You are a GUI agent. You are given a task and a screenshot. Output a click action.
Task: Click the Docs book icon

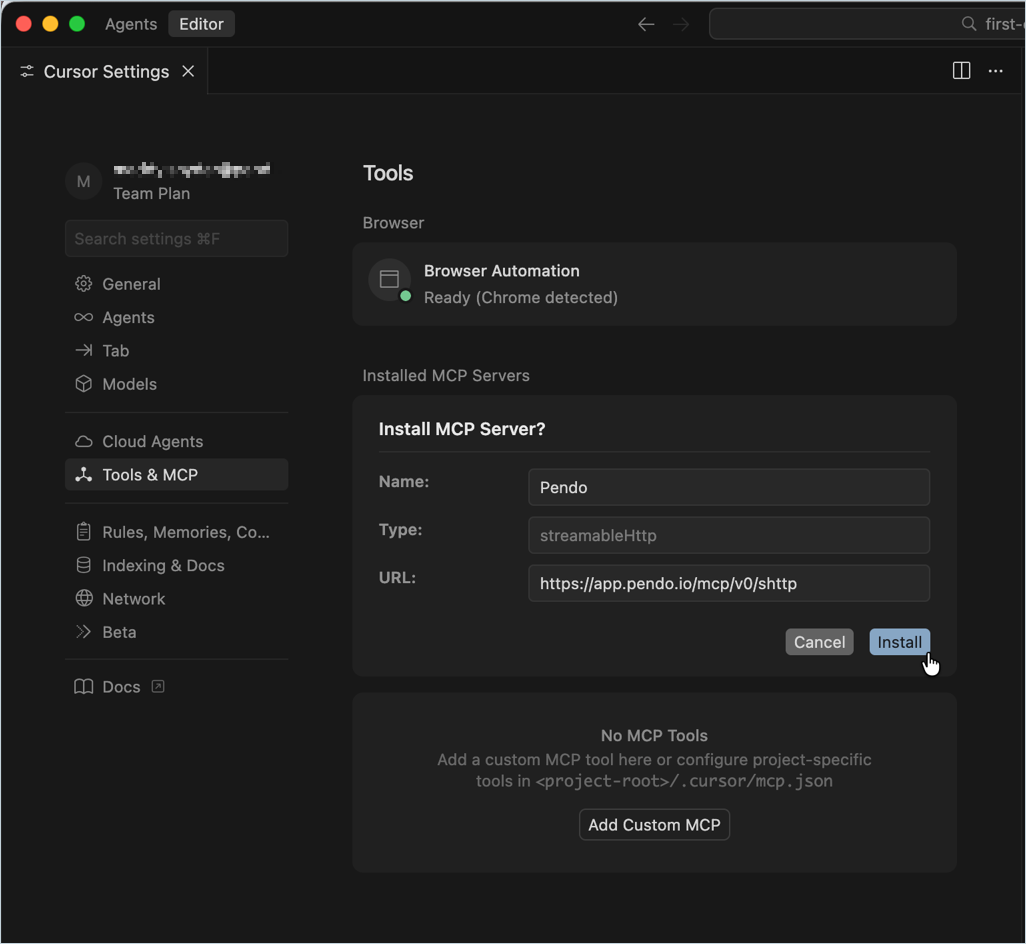pyautogui.click(x=84, y=687)
